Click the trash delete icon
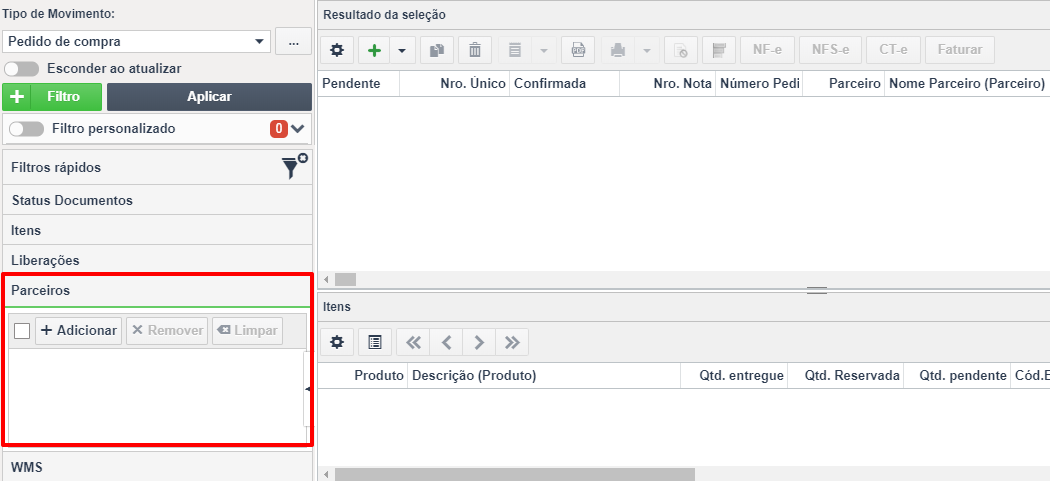Viewport: 1050px width, 481px height. coord(475,50)
